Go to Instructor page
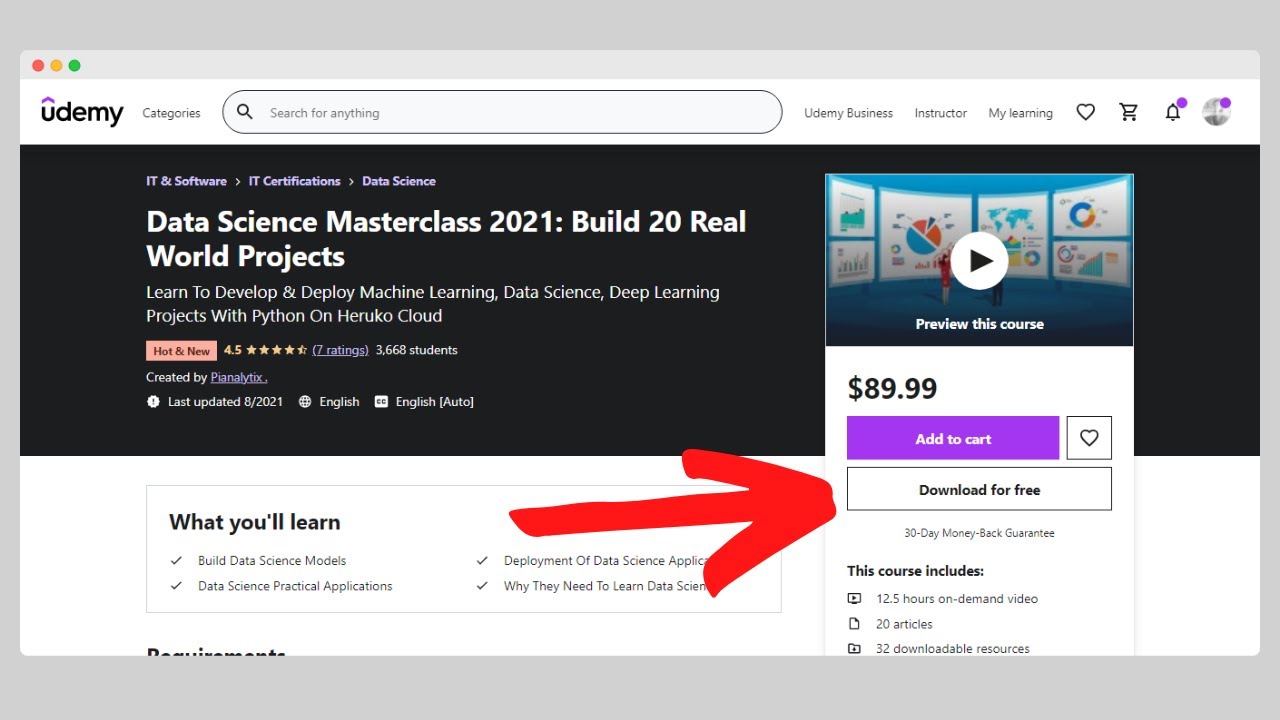This screenshot has height=720, width=1280. (x=940, y=113)
